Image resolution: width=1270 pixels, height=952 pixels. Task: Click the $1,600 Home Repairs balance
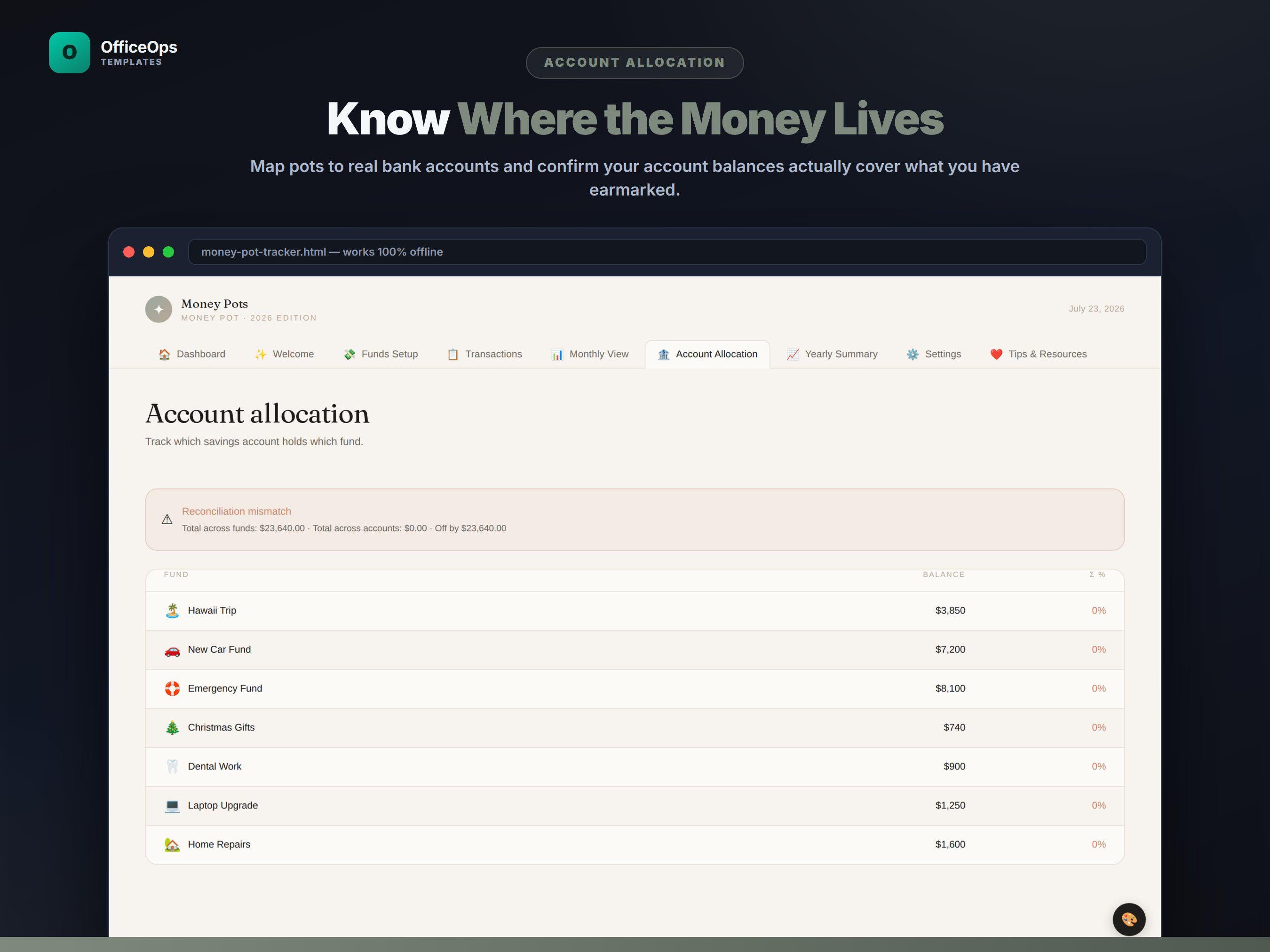point(950,845)
